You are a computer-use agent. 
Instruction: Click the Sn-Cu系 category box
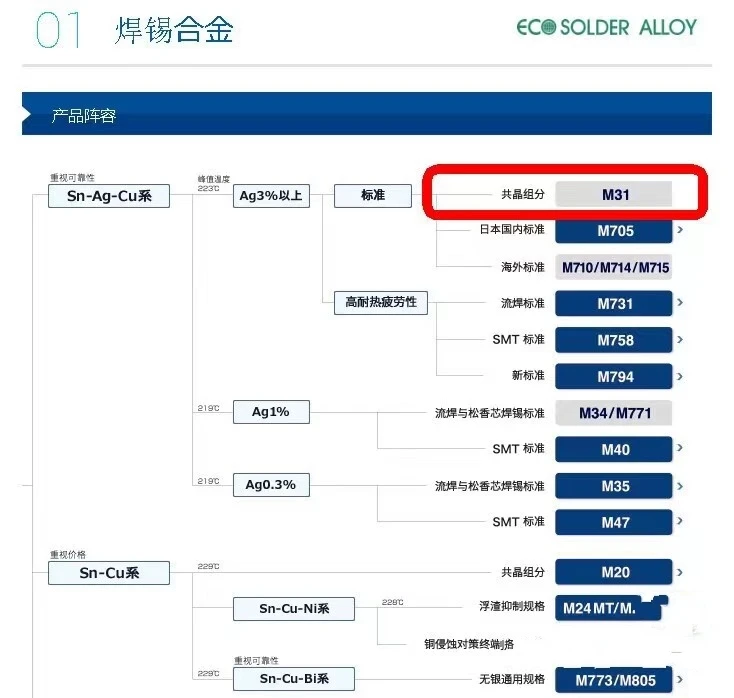[109, 573]
